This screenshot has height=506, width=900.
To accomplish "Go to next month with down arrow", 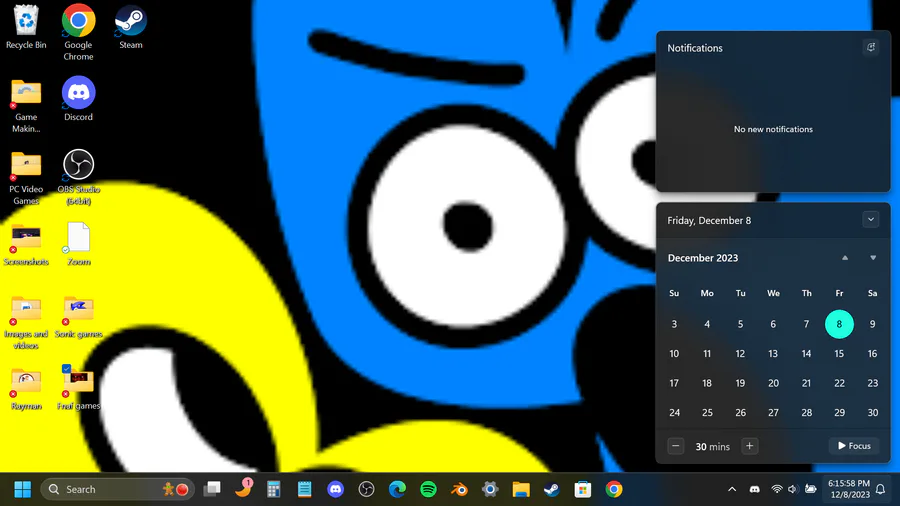I will (x=873, y=258).
